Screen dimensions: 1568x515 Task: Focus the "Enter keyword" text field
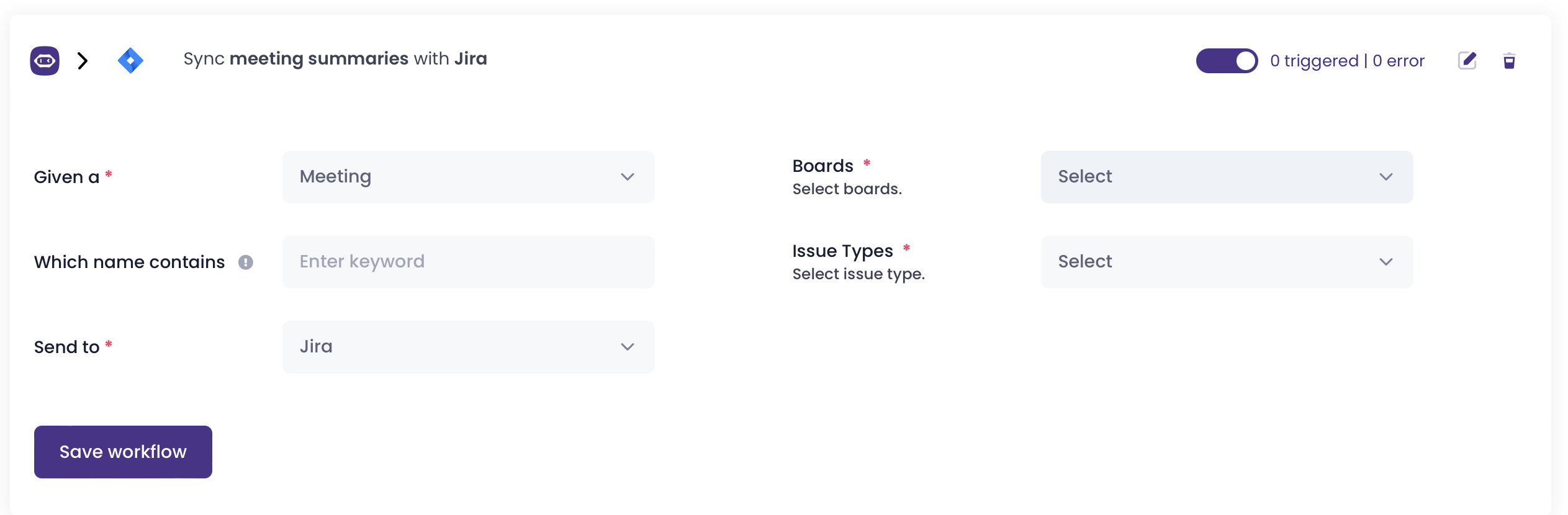click(x=468, y=262)
